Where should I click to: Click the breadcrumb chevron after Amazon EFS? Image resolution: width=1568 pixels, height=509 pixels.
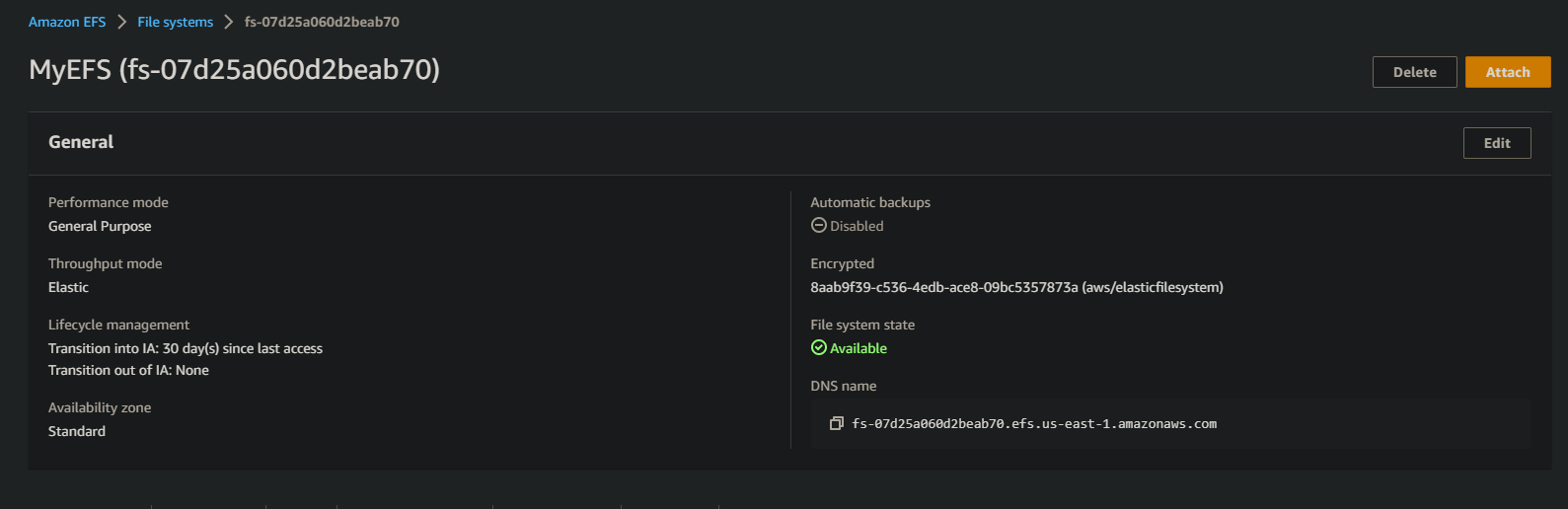[121, 22]
